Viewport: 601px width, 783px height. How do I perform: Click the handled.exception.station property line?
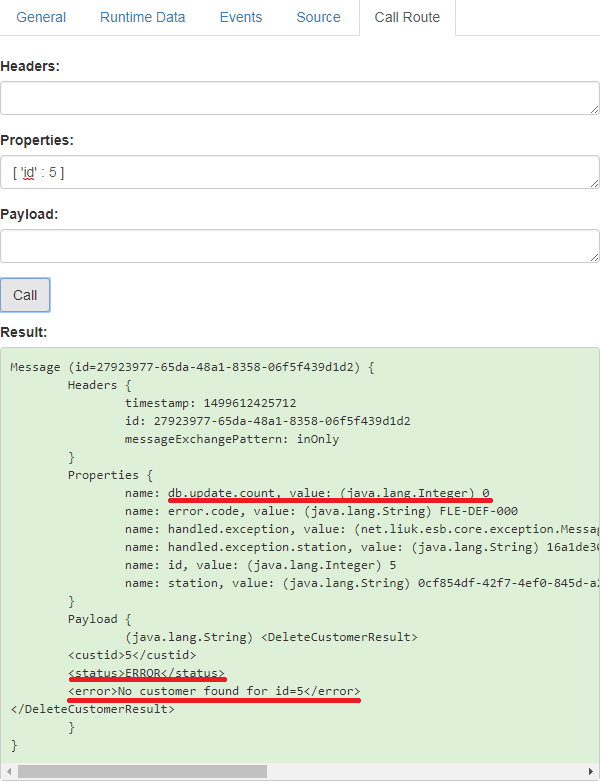pyautogui.click(x=360, y=547)
